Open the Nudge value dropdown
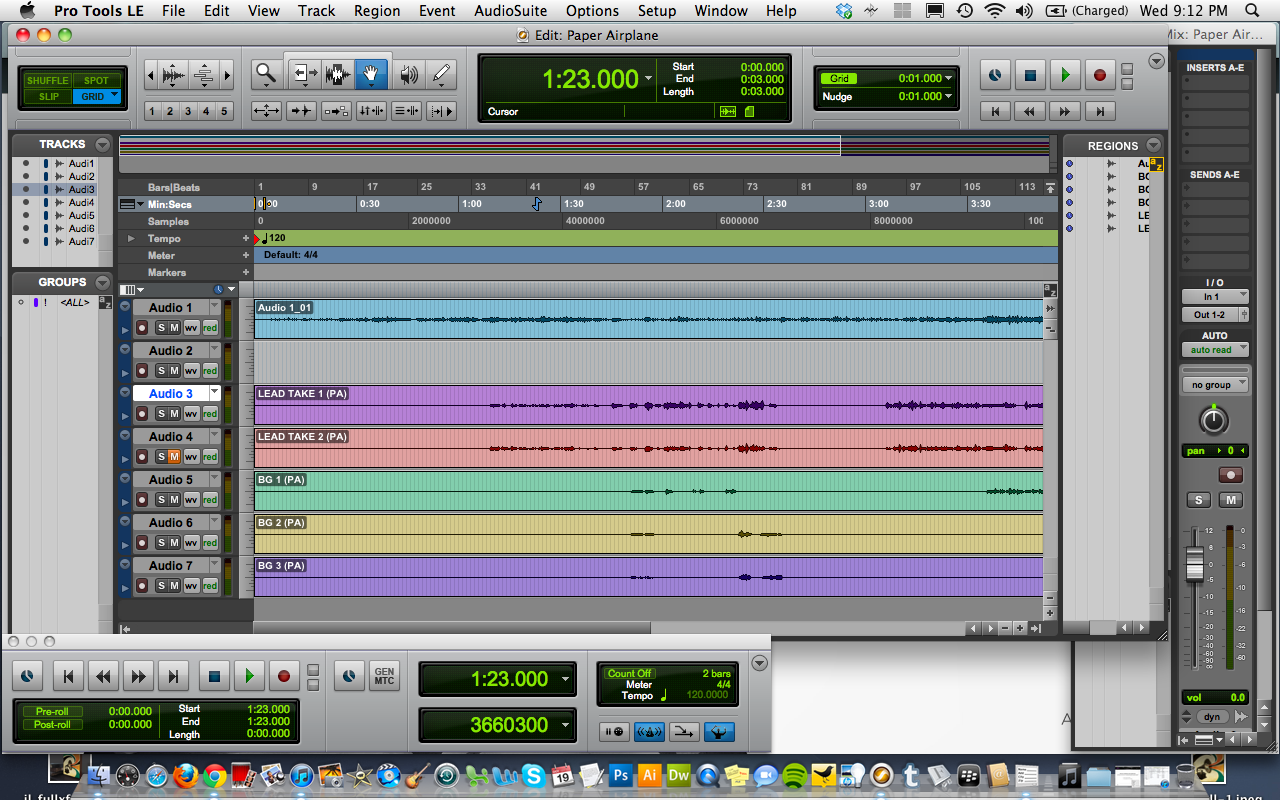1280x800 pixels. pyautogui.click(x=949, y=96)
